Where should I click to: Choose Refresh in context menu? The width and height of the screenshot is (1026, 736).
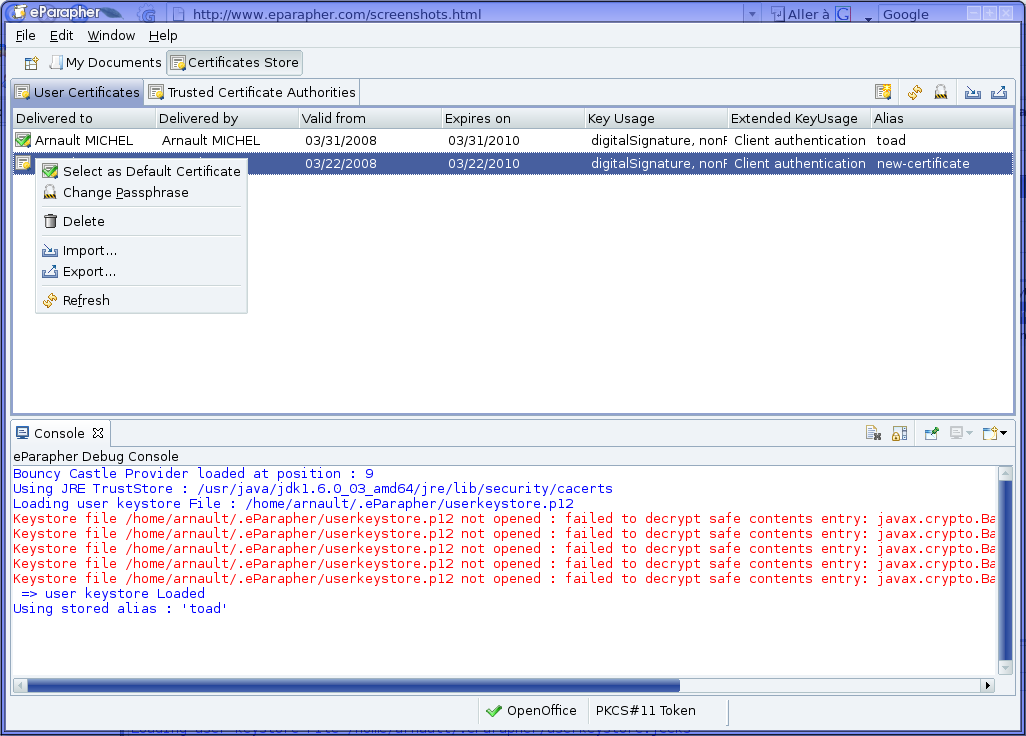point(141,300)
